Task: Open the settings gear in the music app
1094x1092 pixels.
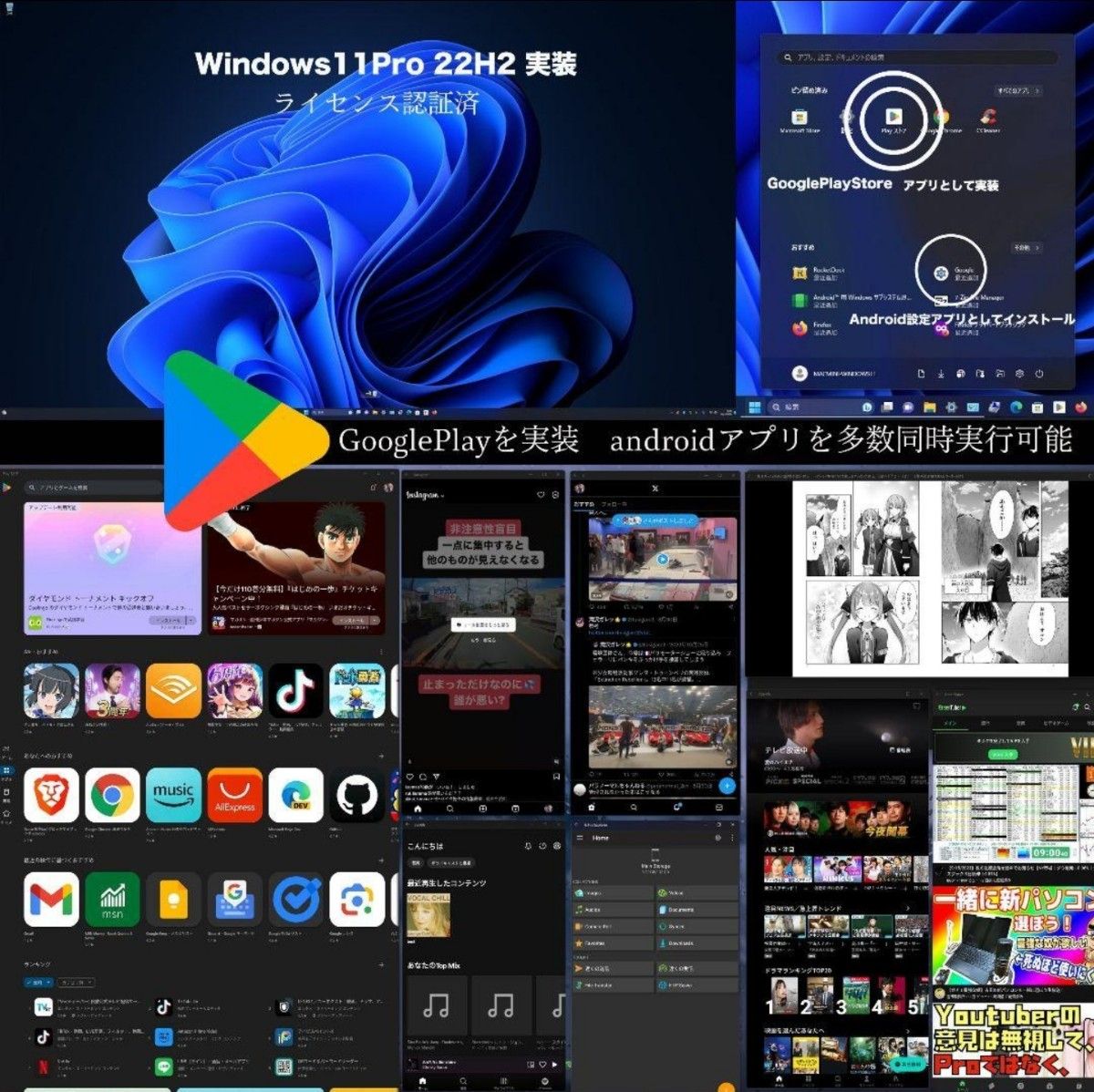Action: pos(557,846)
